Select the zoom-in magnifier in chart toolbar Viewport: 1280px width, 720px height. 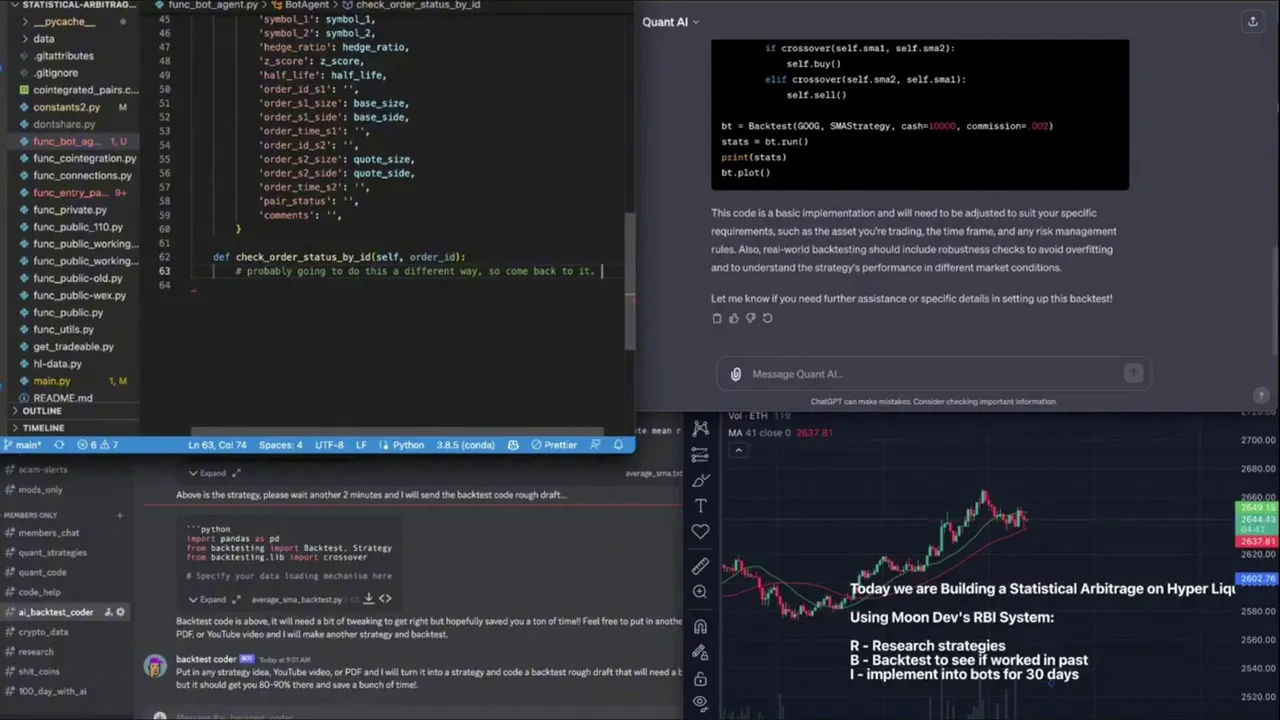(700, 592)
